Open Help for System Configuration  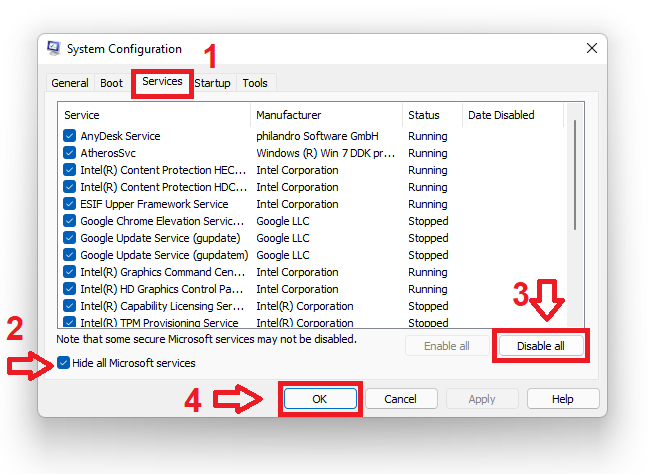click(x=562, y=399)
